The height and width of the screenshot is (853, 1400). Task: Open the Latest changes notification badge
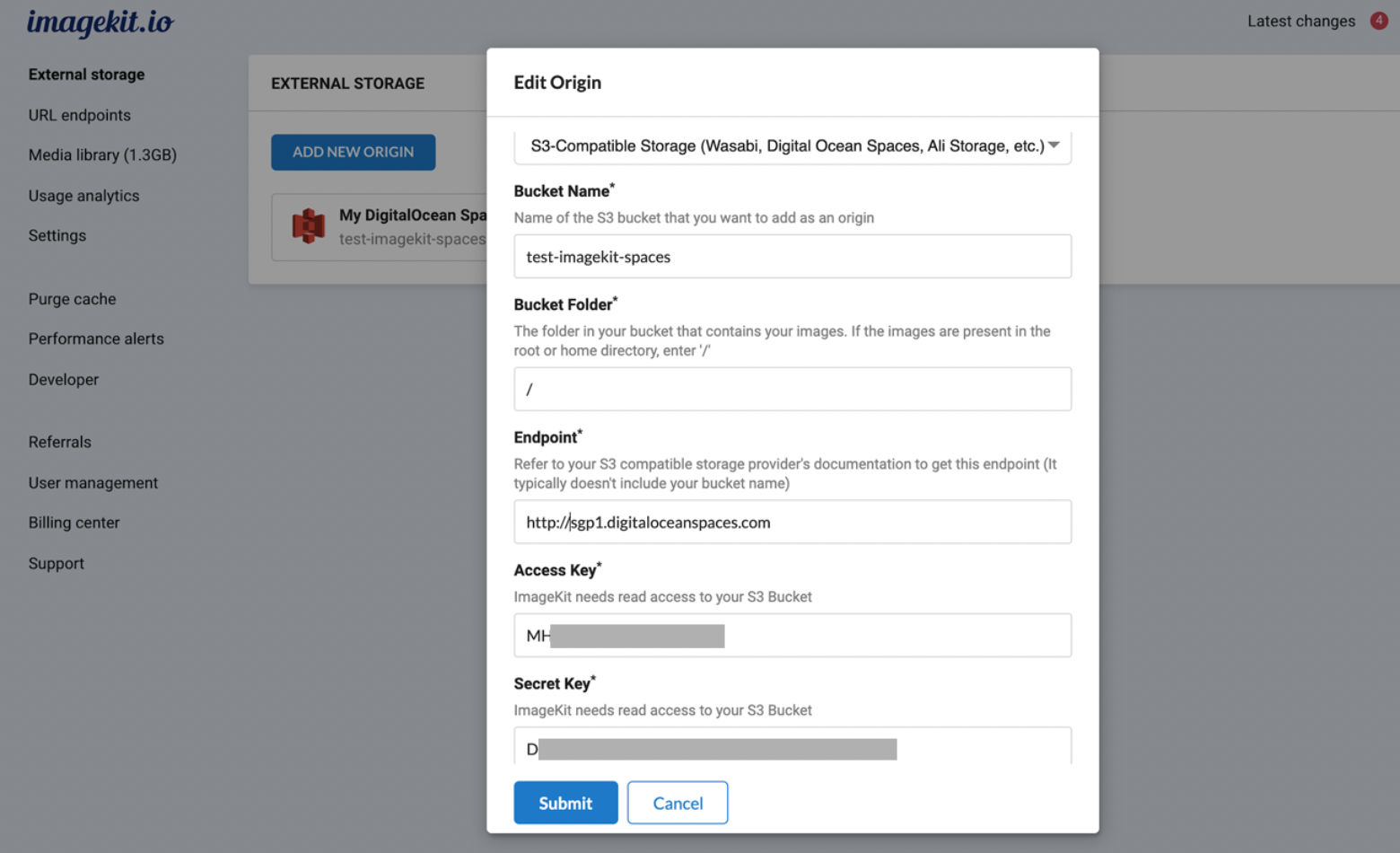(1378, 21)
